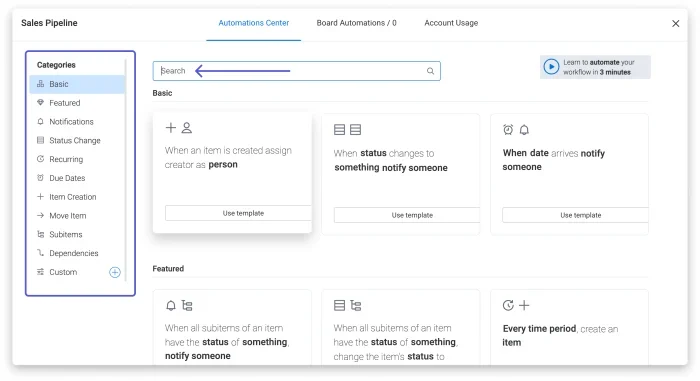The height and width of the screenshot is (381, 700).
Task: Click bell icon on subitems notify card
Action: coord(171,306)
